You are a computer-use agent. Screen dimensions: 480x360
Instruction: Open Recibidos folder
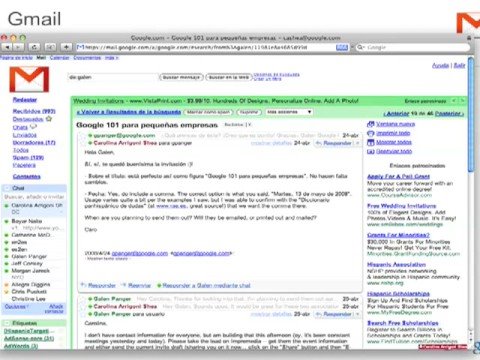tap(34, 111)
